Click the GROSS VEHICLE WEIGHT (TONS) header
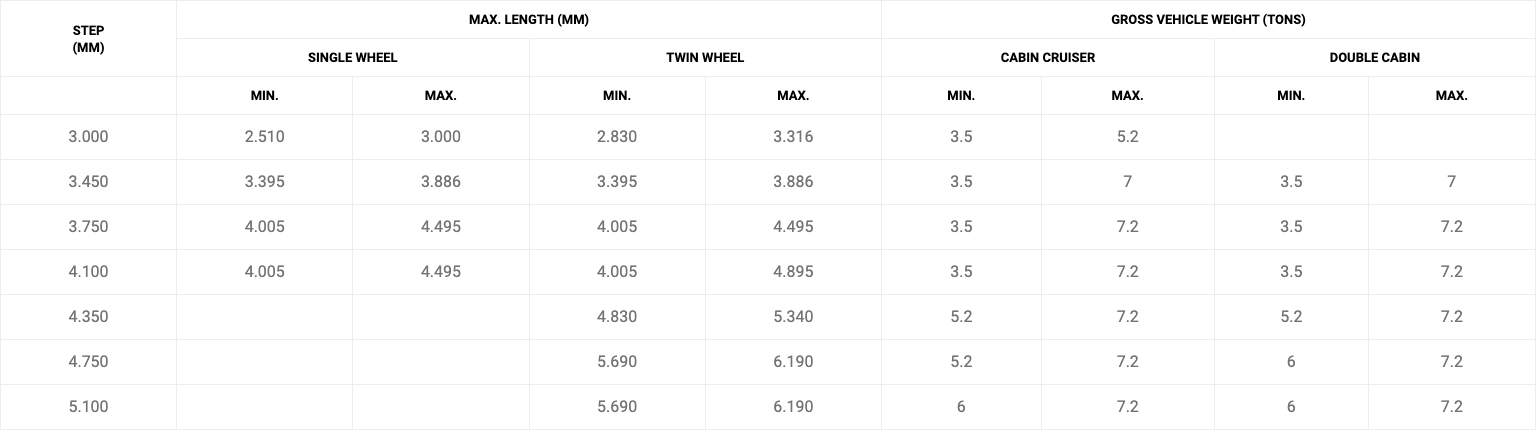Viewport: 1536px width, 434px height. click(x=1208, y=20)
